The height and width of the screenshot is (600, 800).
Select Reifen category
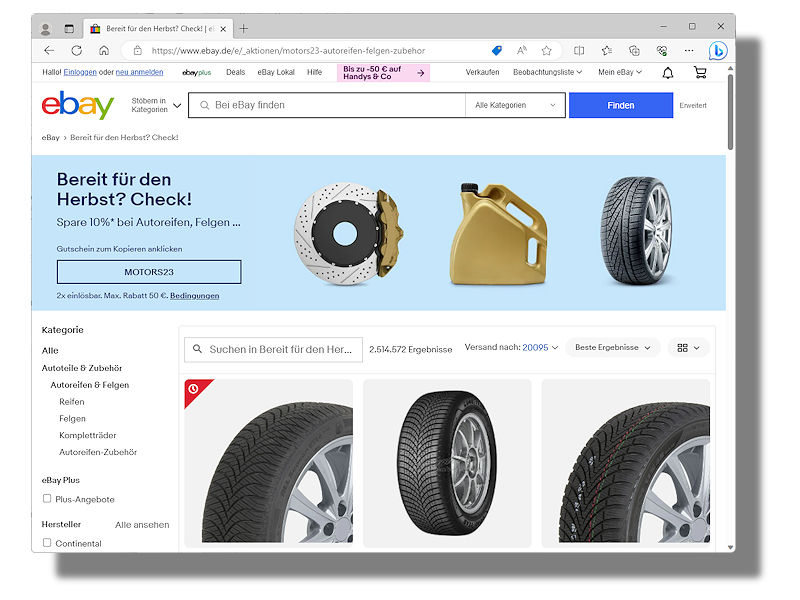(72, 402)
